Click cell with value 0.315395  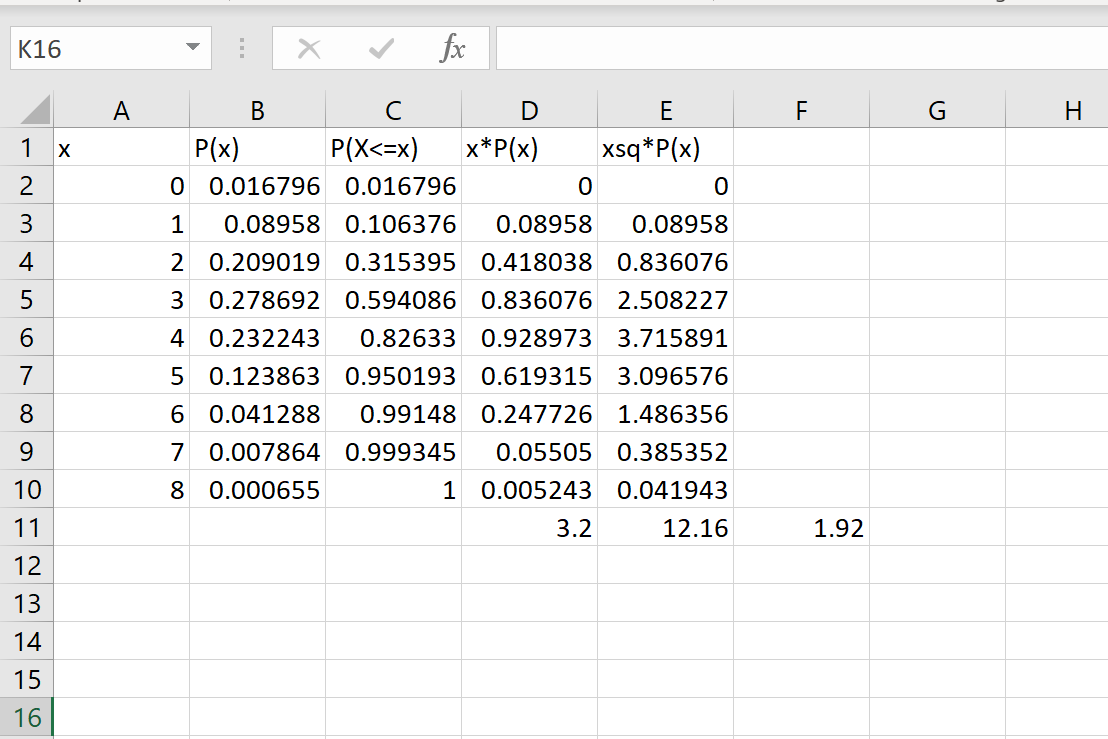click(x=394, y=262)
